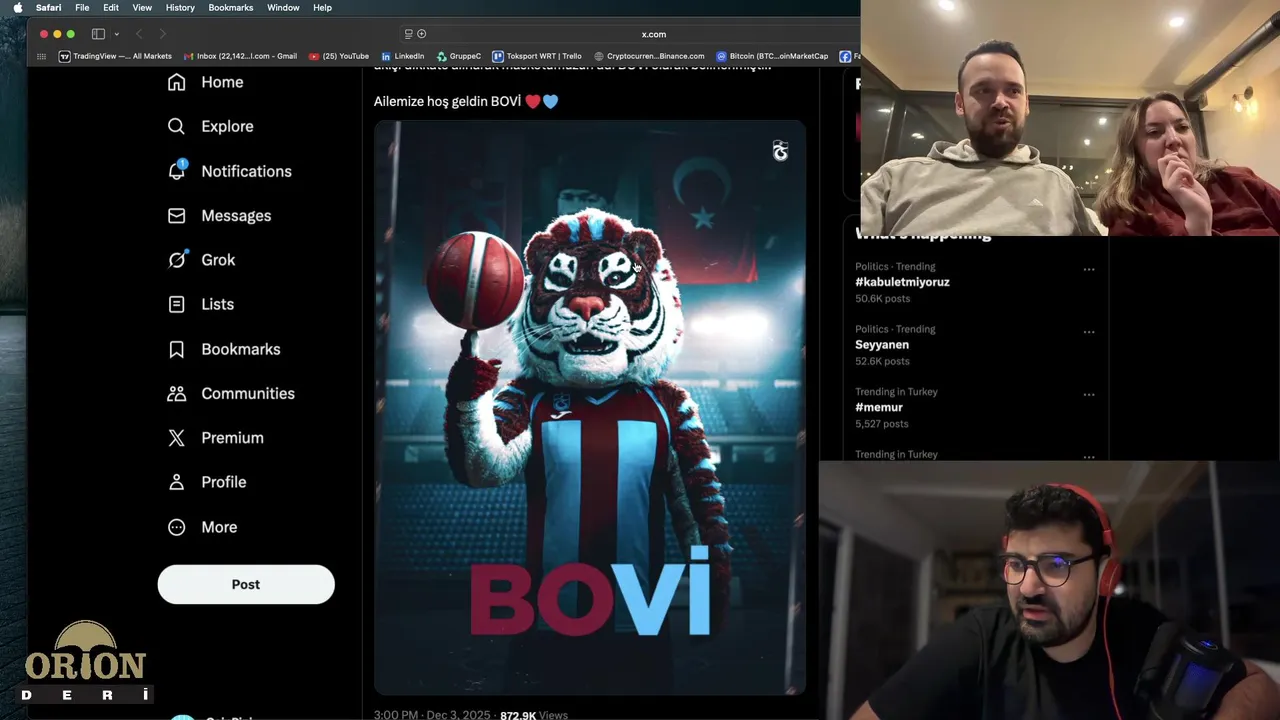1280x720 pixels.
Task: Open the Home page in X sidebar
Action: tap(205, 82)
